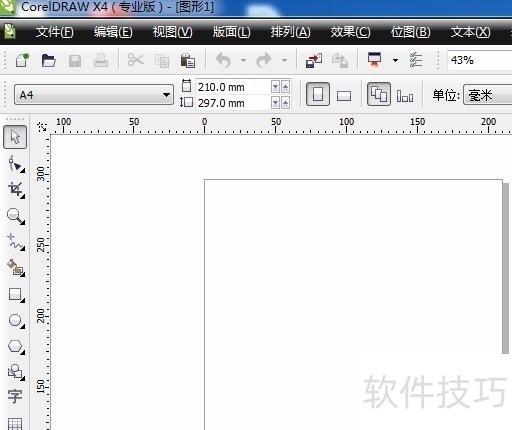Click the ruler origin corner icon

(x=42, y=127)
